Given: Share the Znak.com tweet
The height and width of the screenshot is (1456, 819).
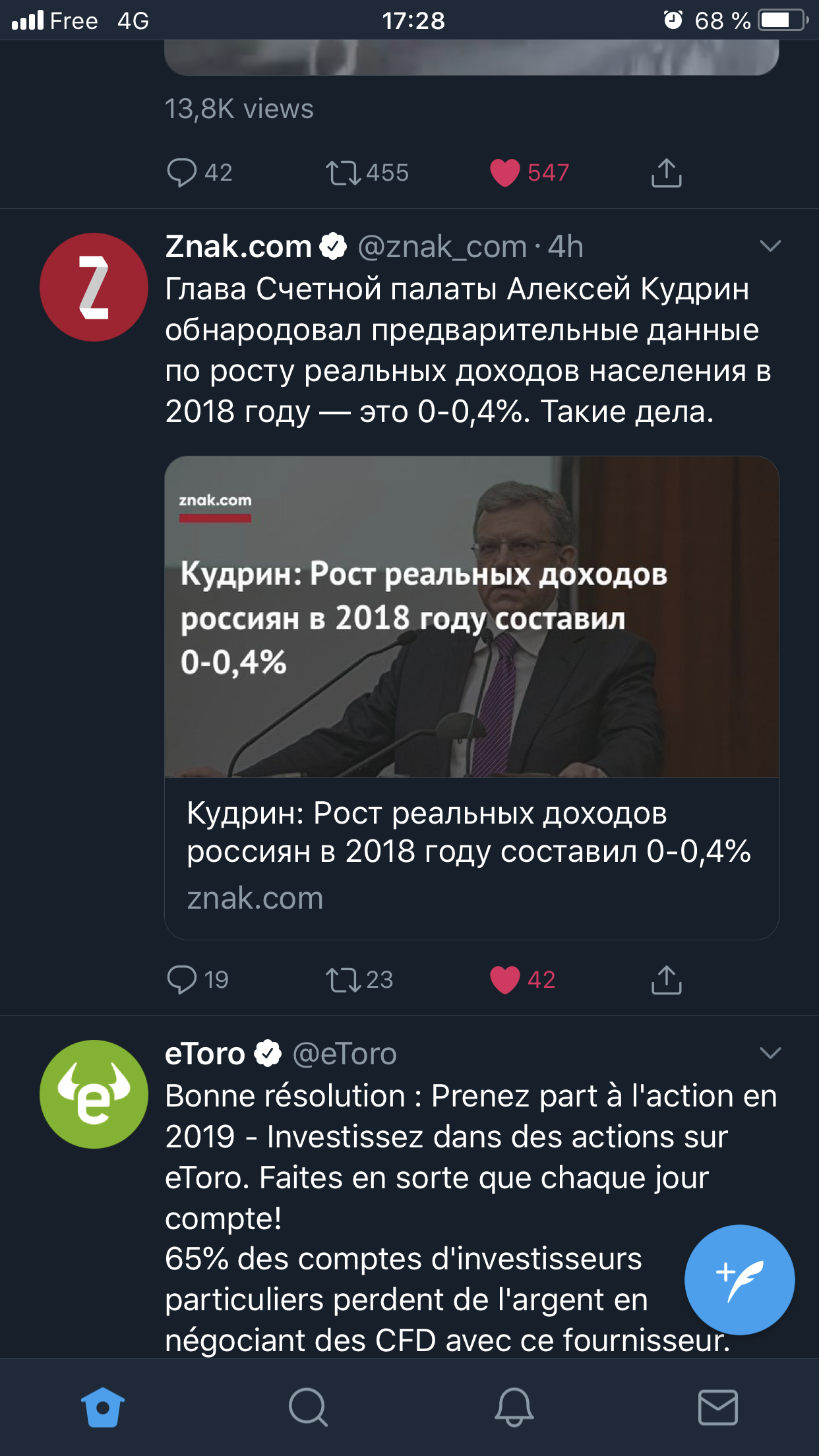Looking at the screenshot, I should [666, 979].
